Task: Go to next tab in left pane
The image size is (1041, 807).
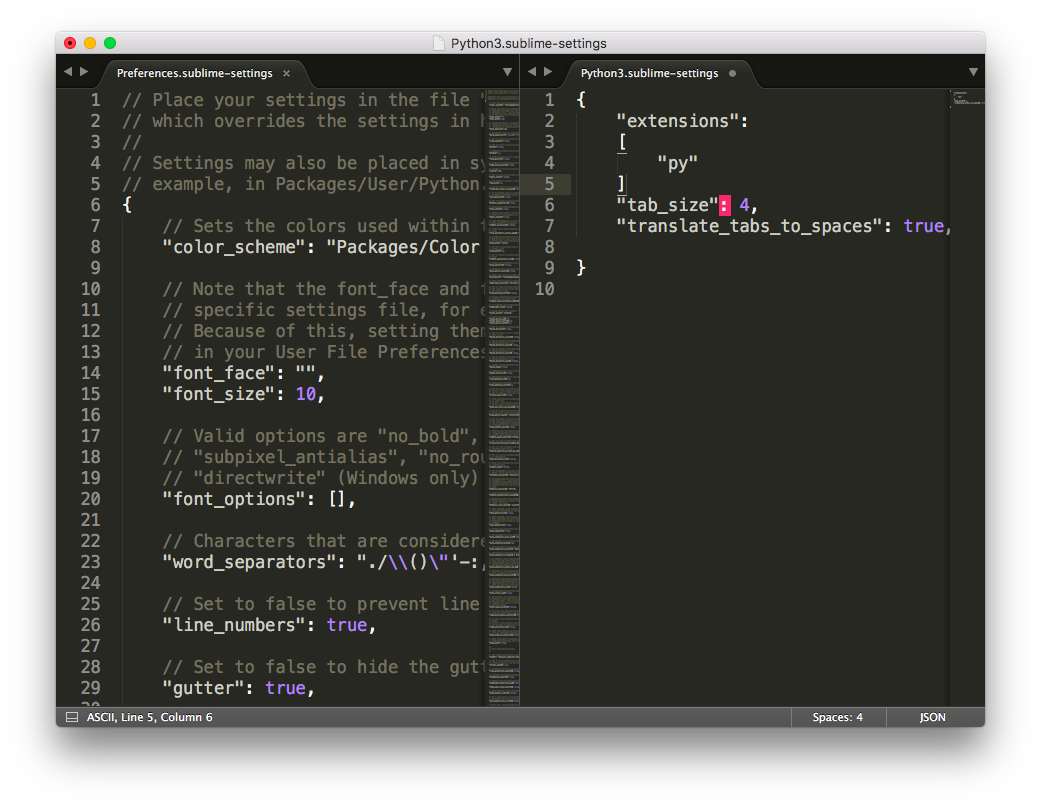Action: click(x=84, y=72)
